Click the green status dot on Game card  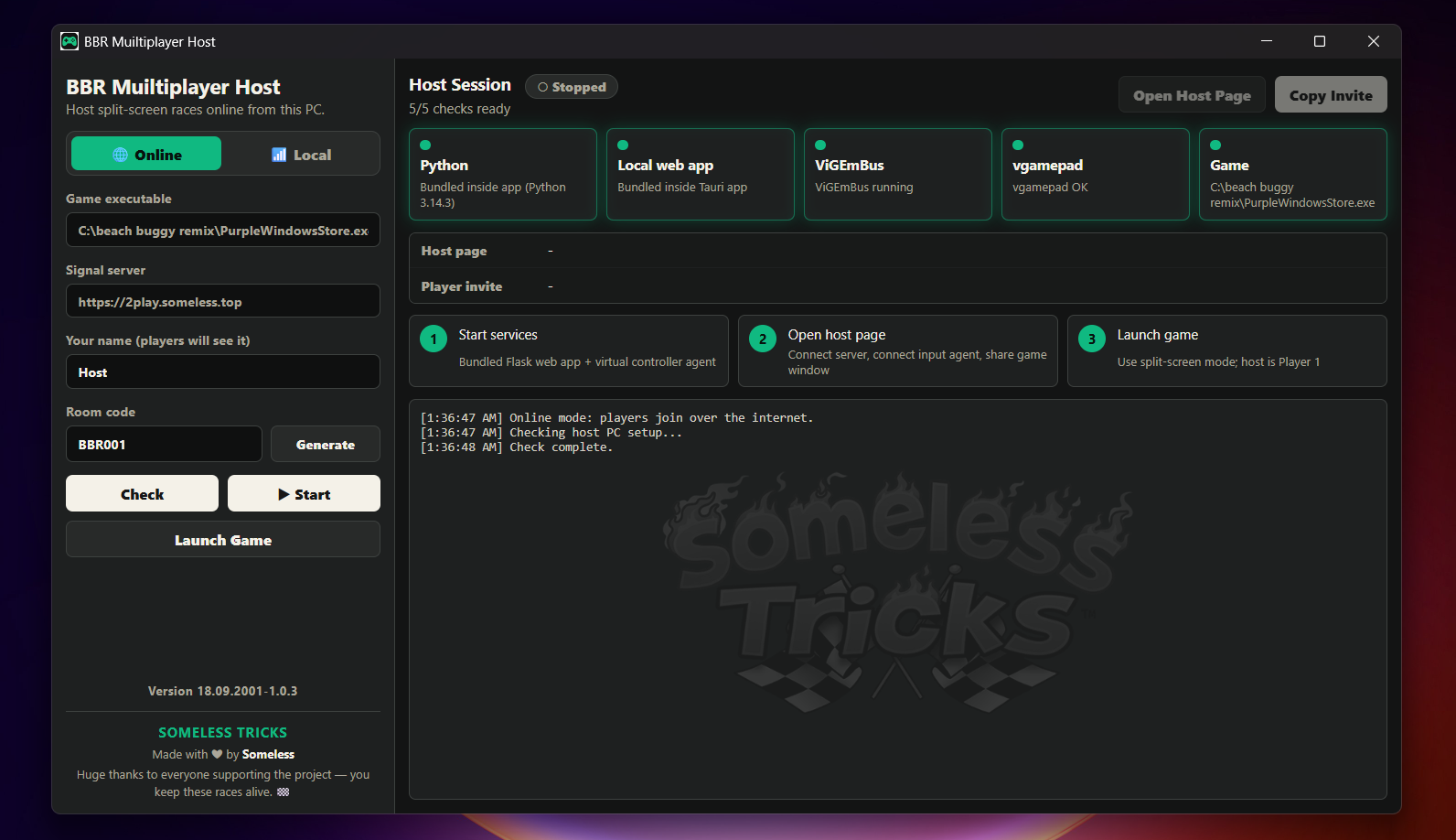(1215, 145)
